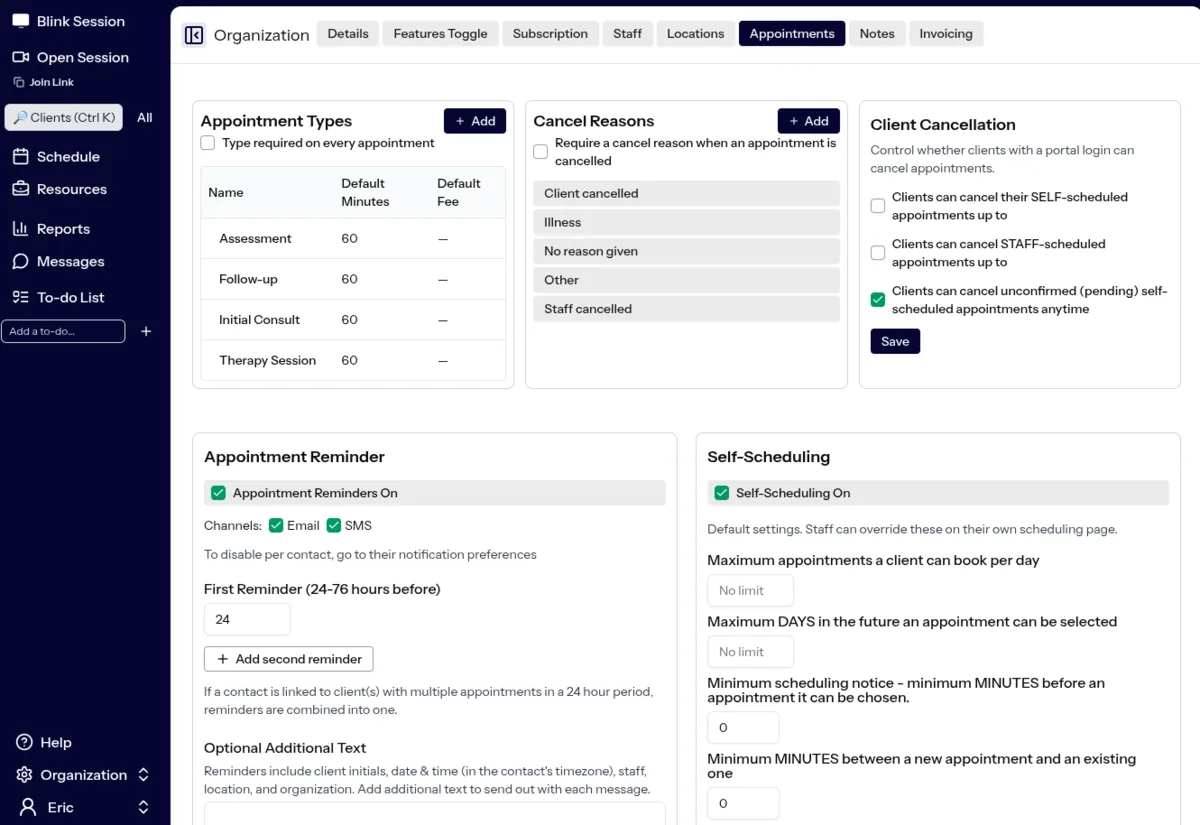Click the Resources briefcase icon
The width and height of the screenshot is (1200, 825).
coord(20,188)
